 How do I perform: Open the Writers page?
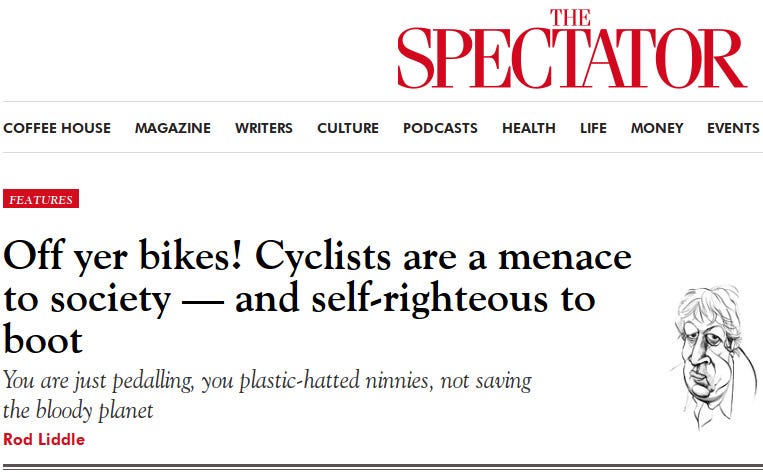(x=264, y=128)
